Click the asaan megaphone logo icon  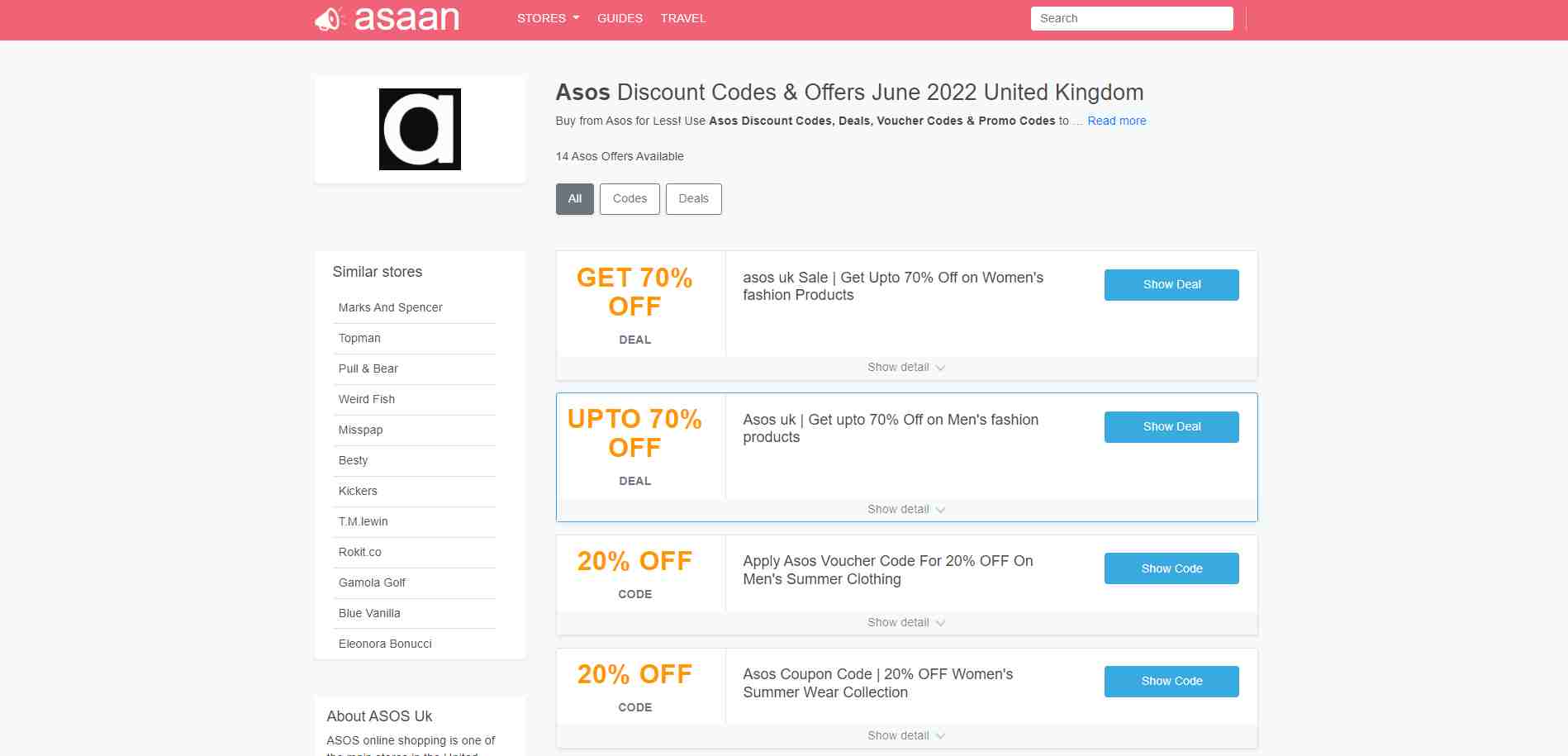328,18
